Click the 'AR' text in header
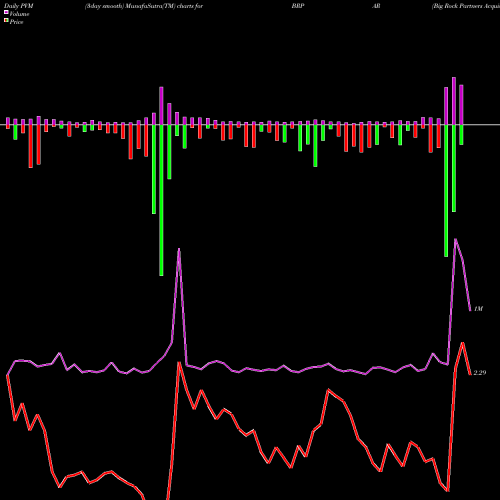Screen dimensions: 500x500 point(376,6)
